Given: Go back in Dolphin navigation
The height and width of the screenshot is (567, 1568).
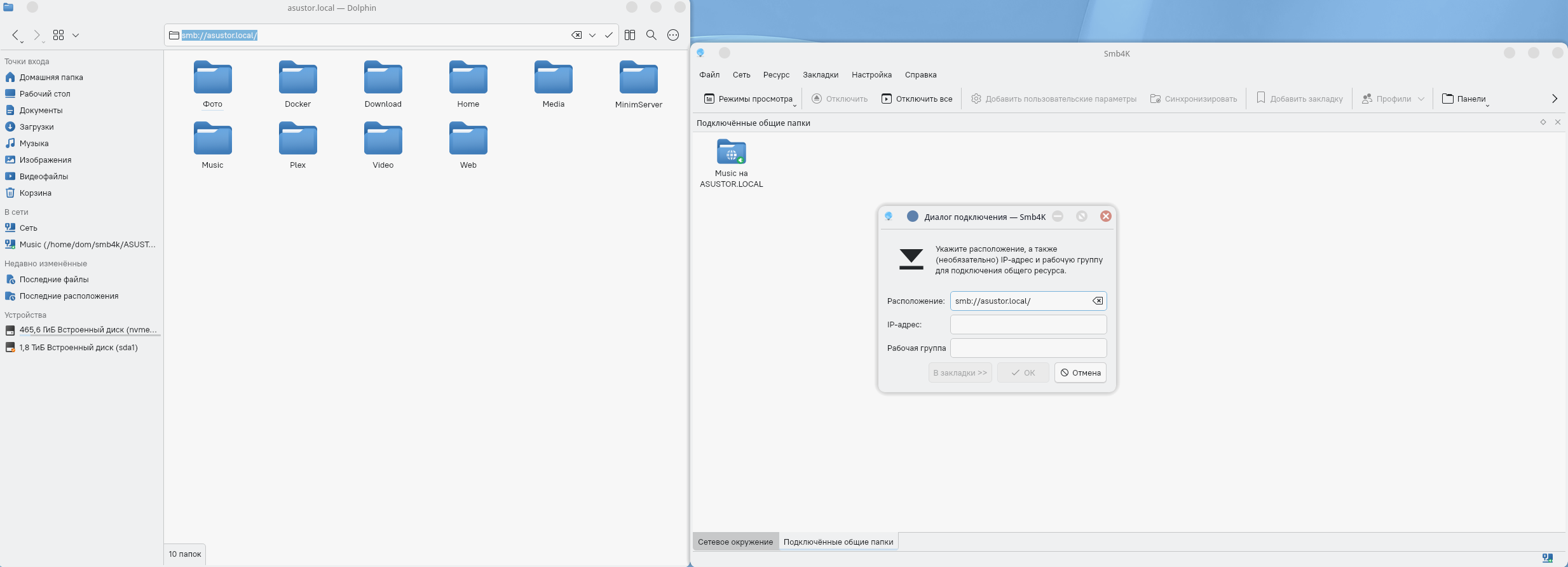Looking at the screenshot, I should (16, 35).
